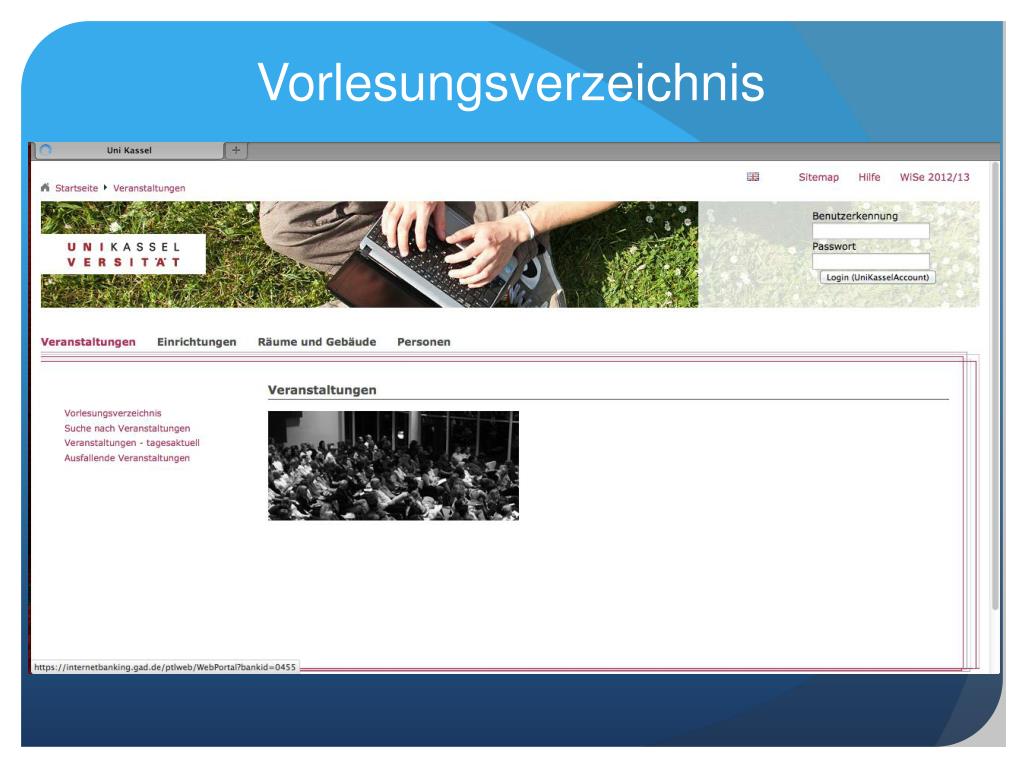Select the Personen menu item
The width and height of the screenshot is (1024, 768).
pos(424,342)
